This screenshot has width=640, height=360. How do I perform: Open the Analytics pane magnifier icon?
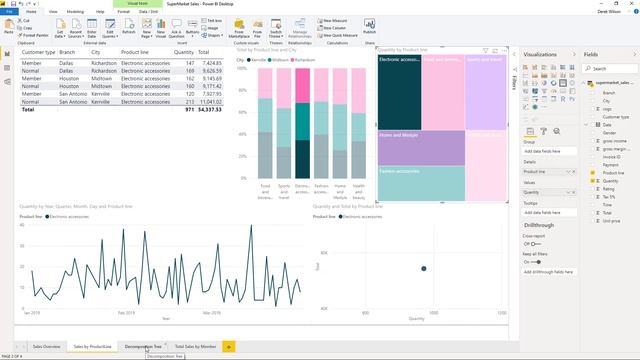pos(557,131)
